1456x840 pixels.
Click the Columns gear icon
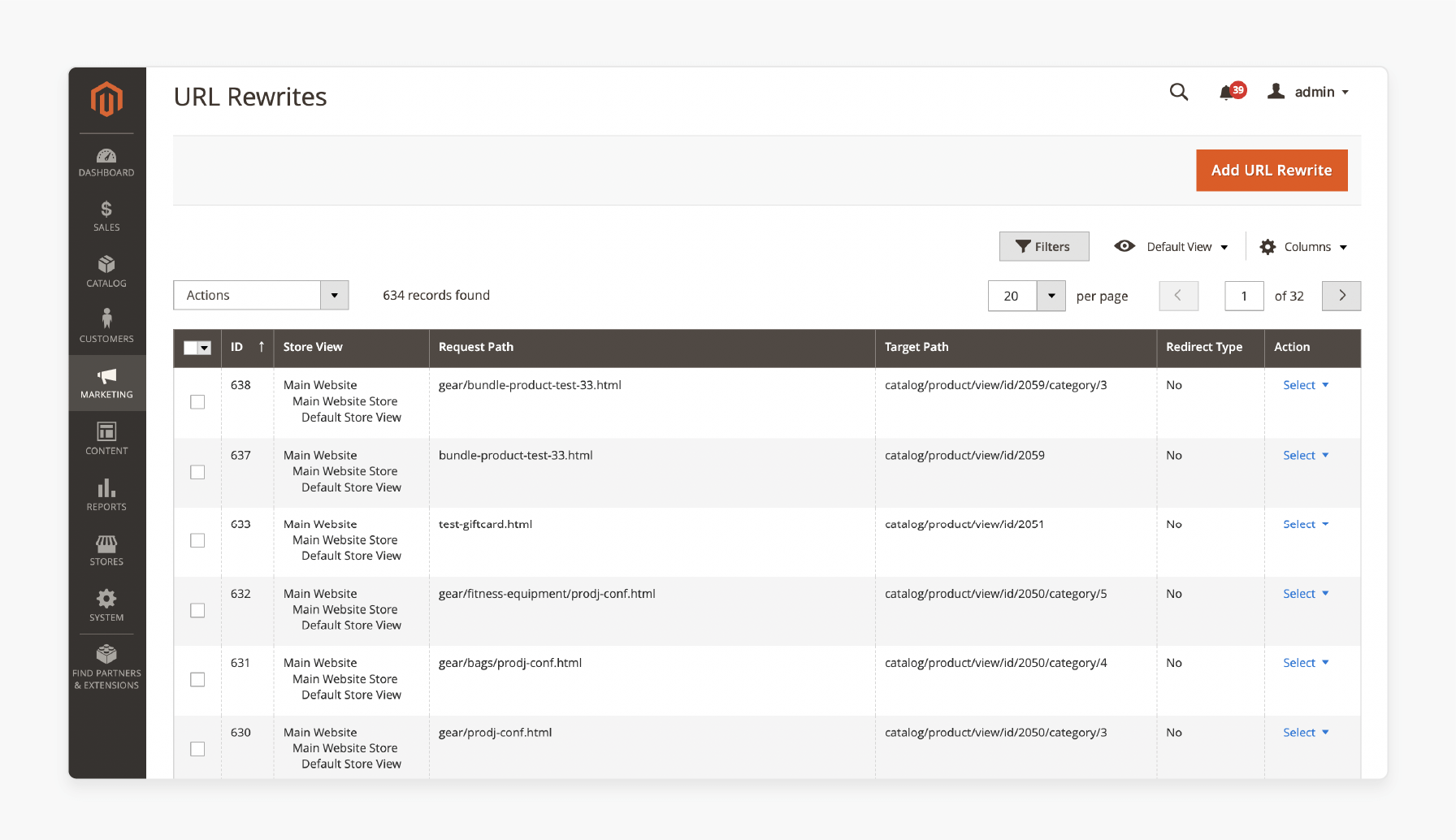1267,247
